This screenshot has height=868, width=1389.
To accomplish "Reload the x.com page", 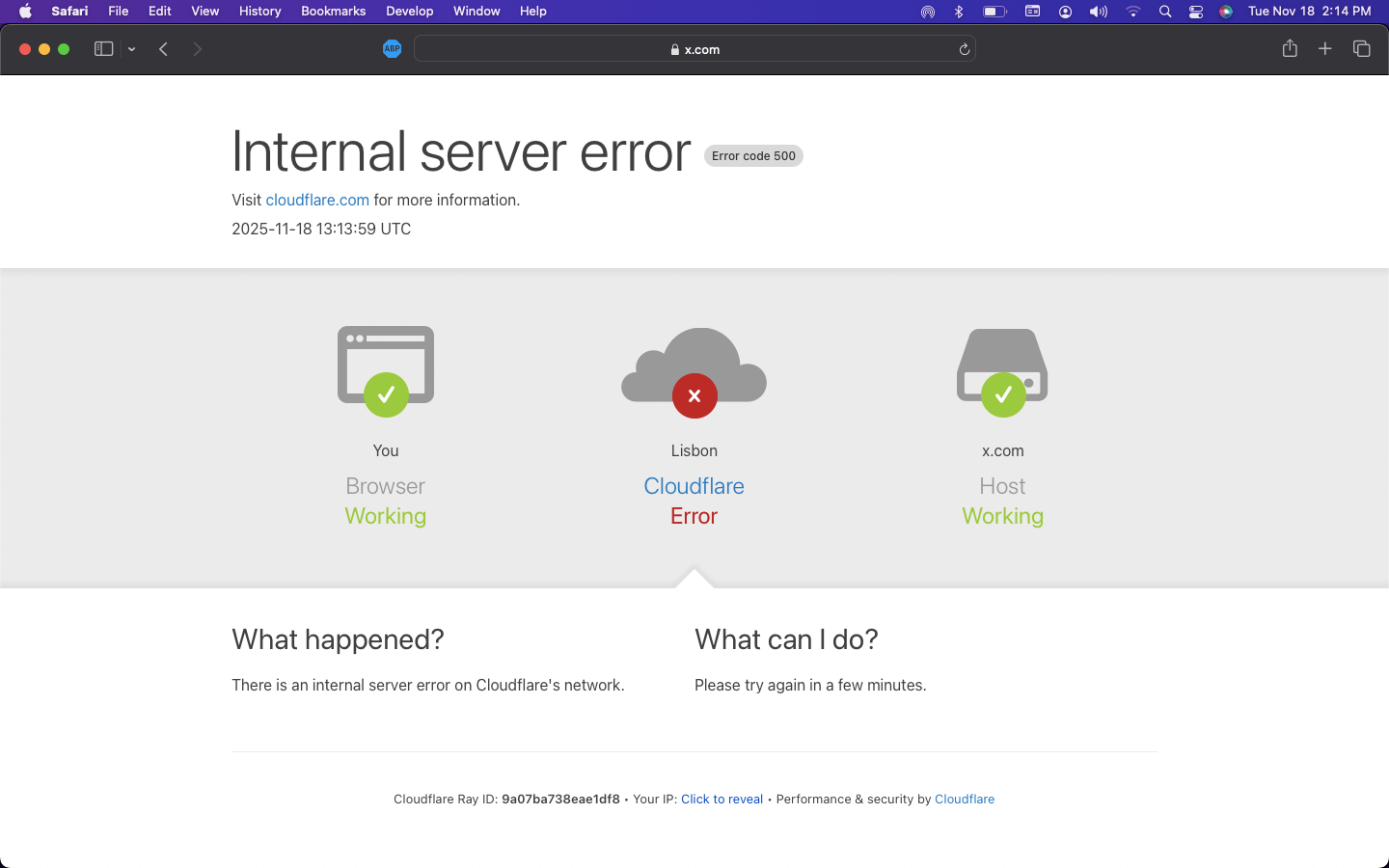I will pos(964,48).
